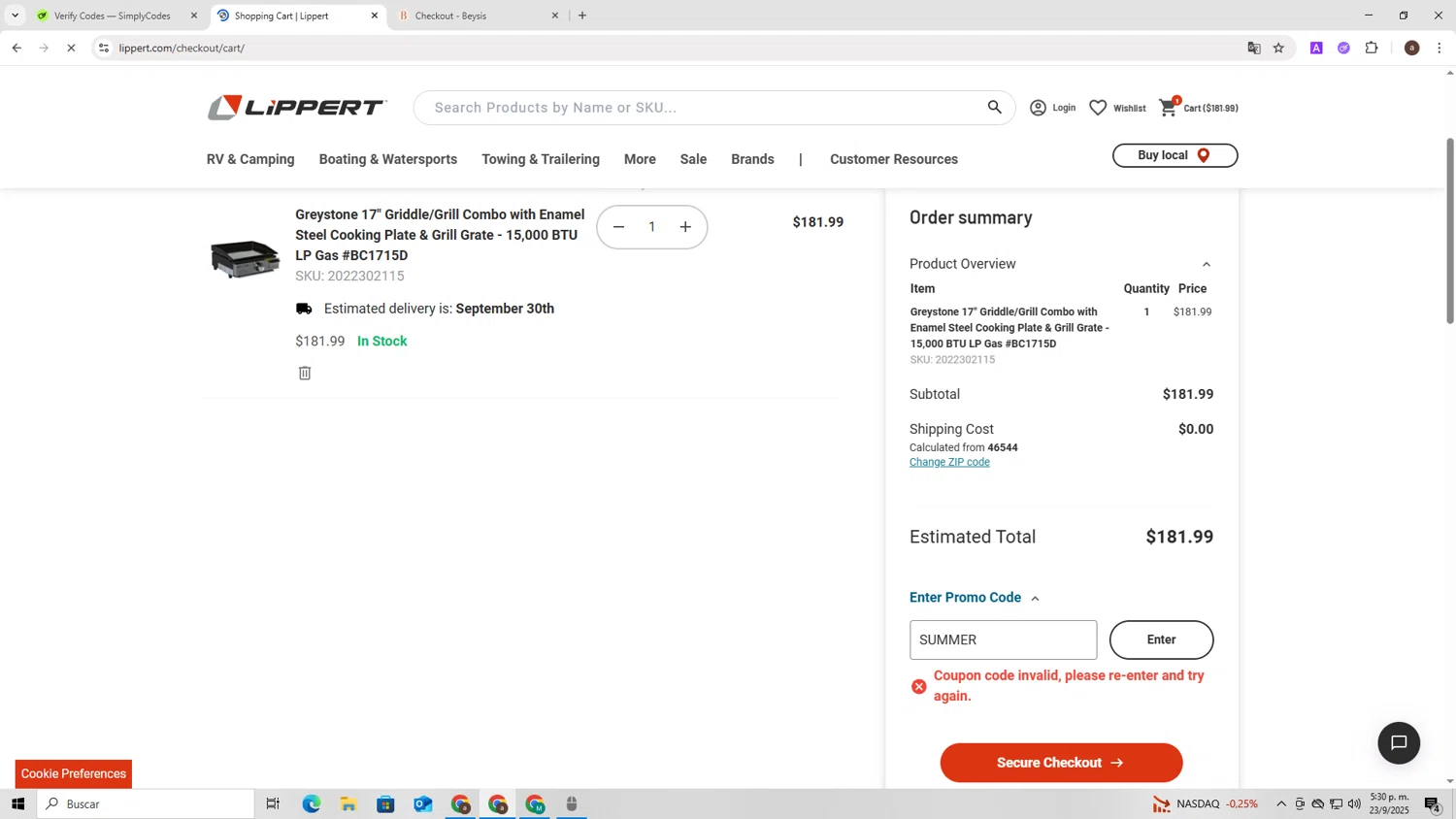Close the Verify Codes tab
Image resolution: width=1456 pixels, height=819 pixels.
tap(194, 16)
